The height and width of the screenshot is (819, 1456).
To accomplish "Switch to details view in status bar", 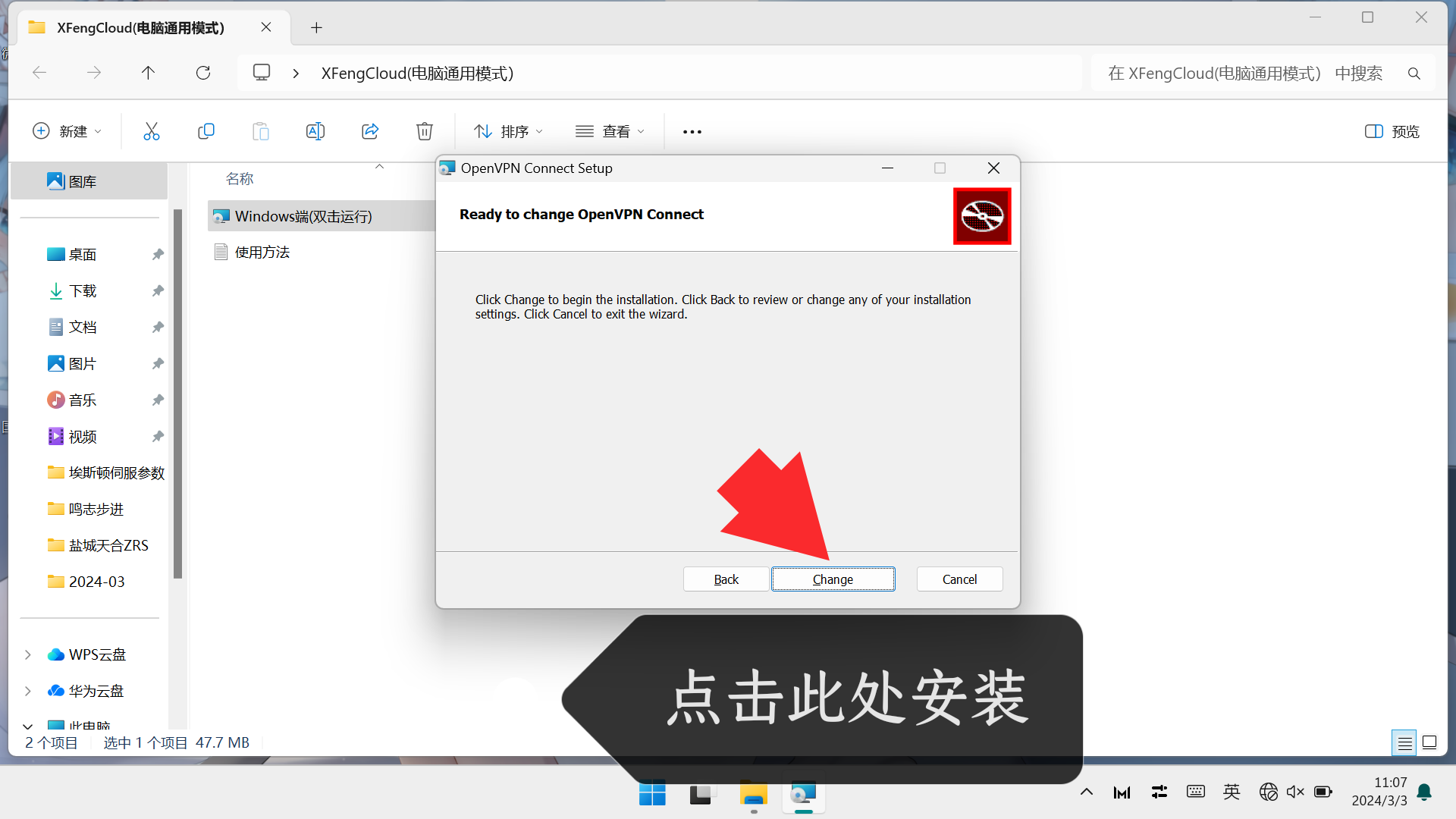I will (x=1404, y=743).
